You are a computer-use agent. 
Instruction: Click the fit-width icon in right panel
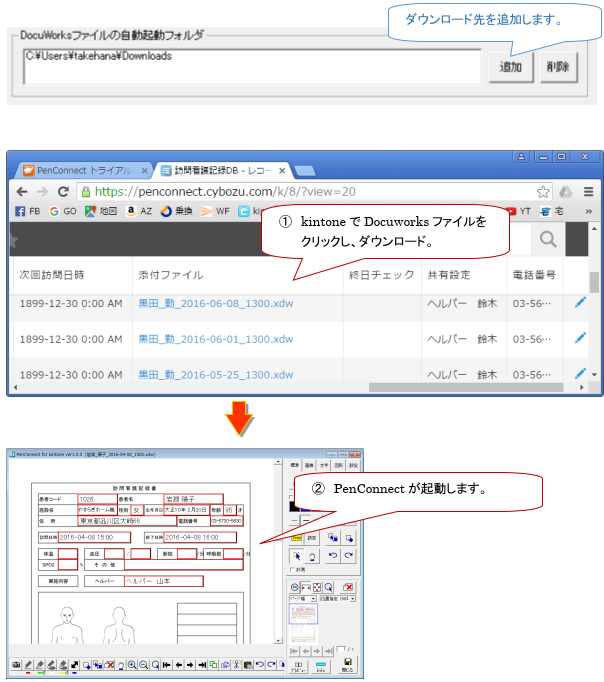tap(306, 587)
